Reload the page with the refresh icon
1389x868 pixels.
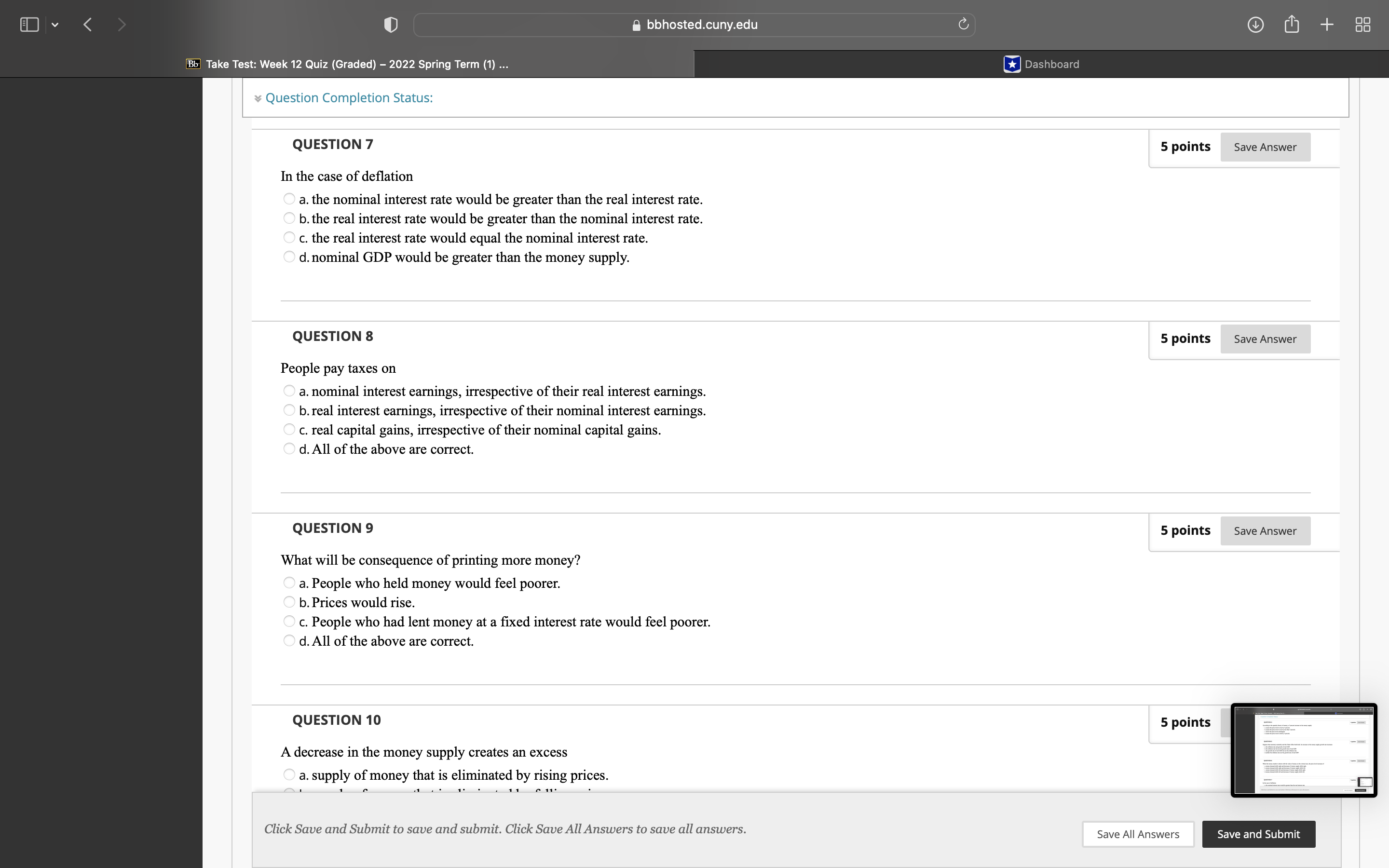[x=963, y=24]
